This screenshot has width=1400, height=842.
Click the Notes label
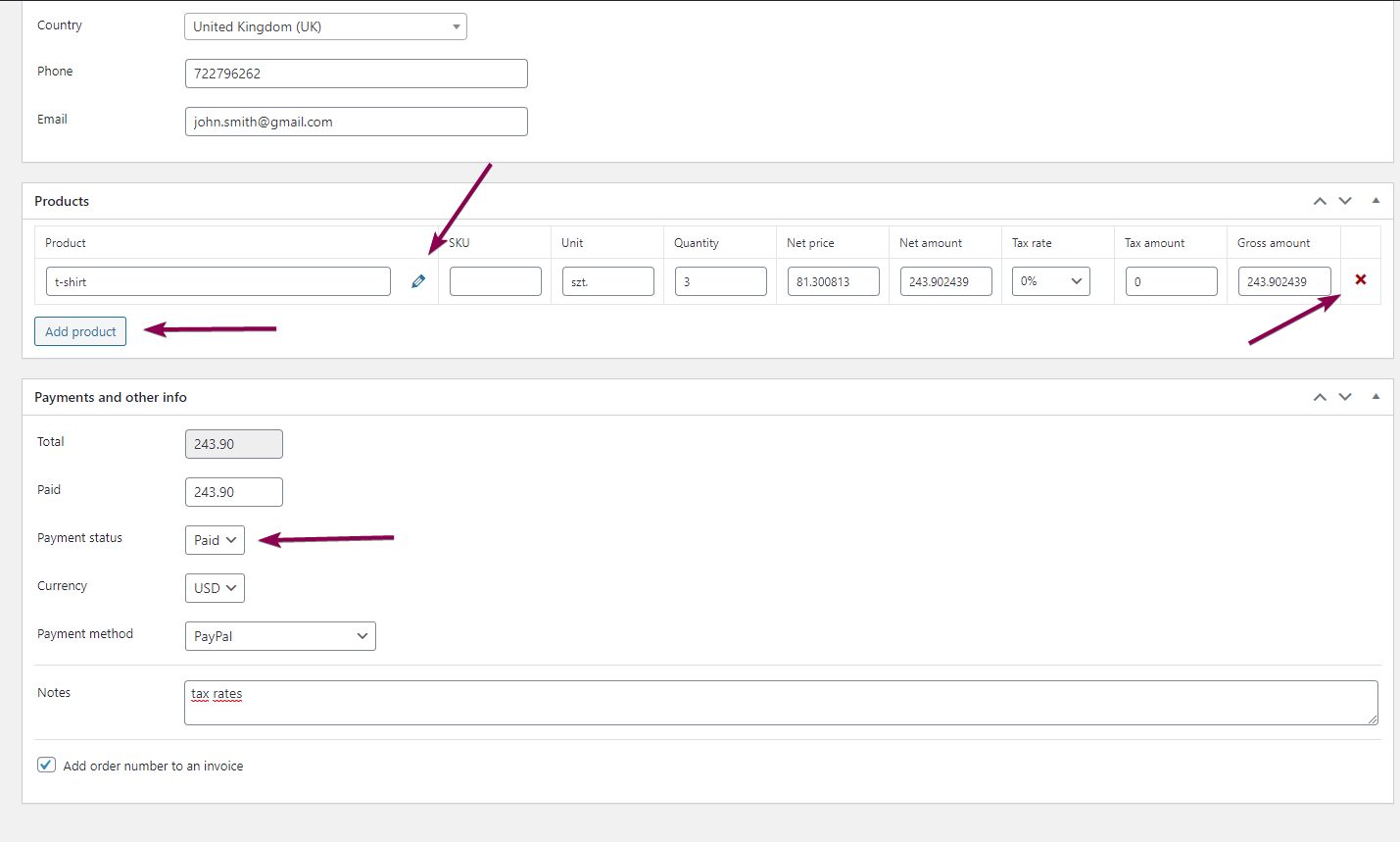click(54, 693)
